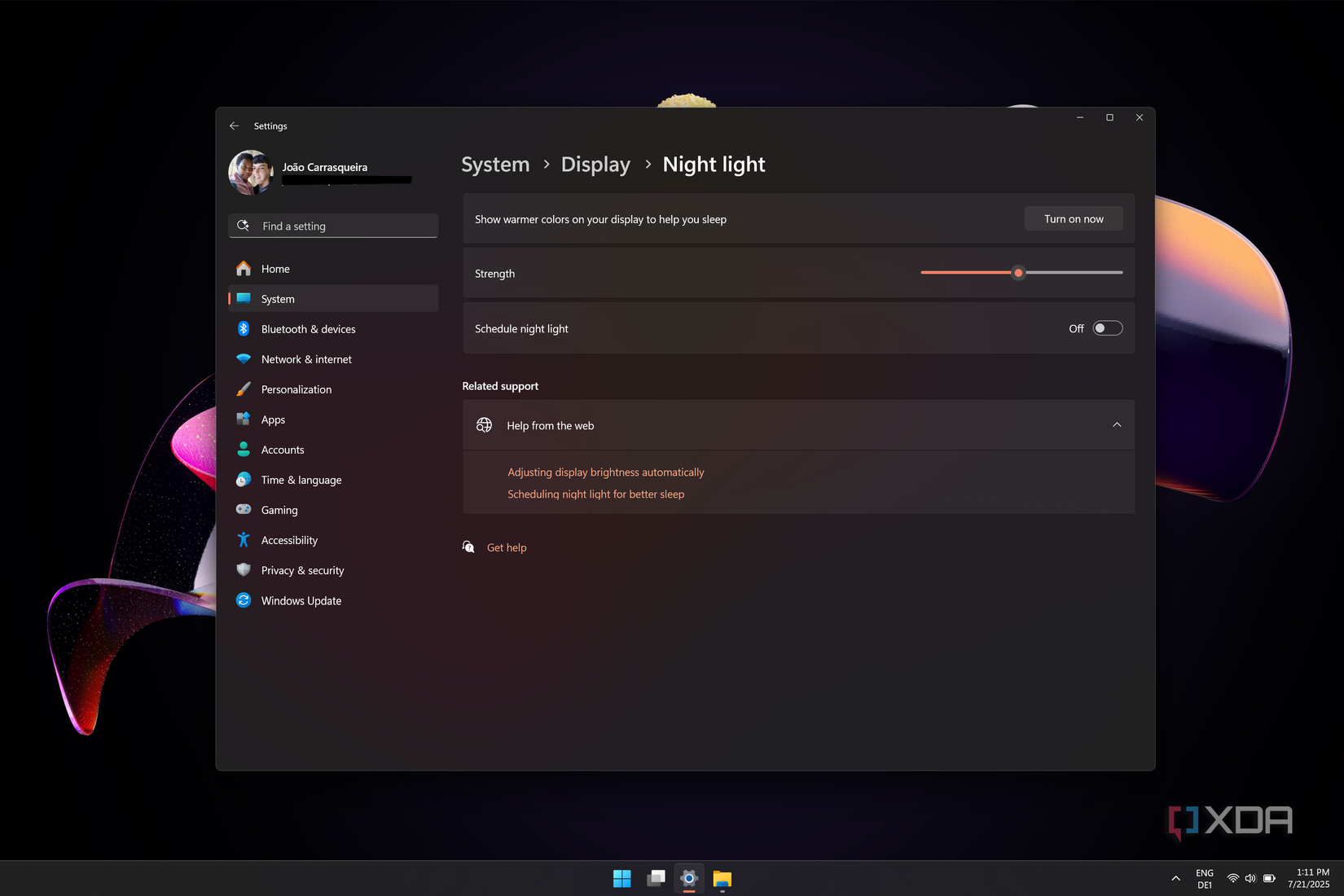
Task: Go to Windows Update settings
Action: pos(333,600)
